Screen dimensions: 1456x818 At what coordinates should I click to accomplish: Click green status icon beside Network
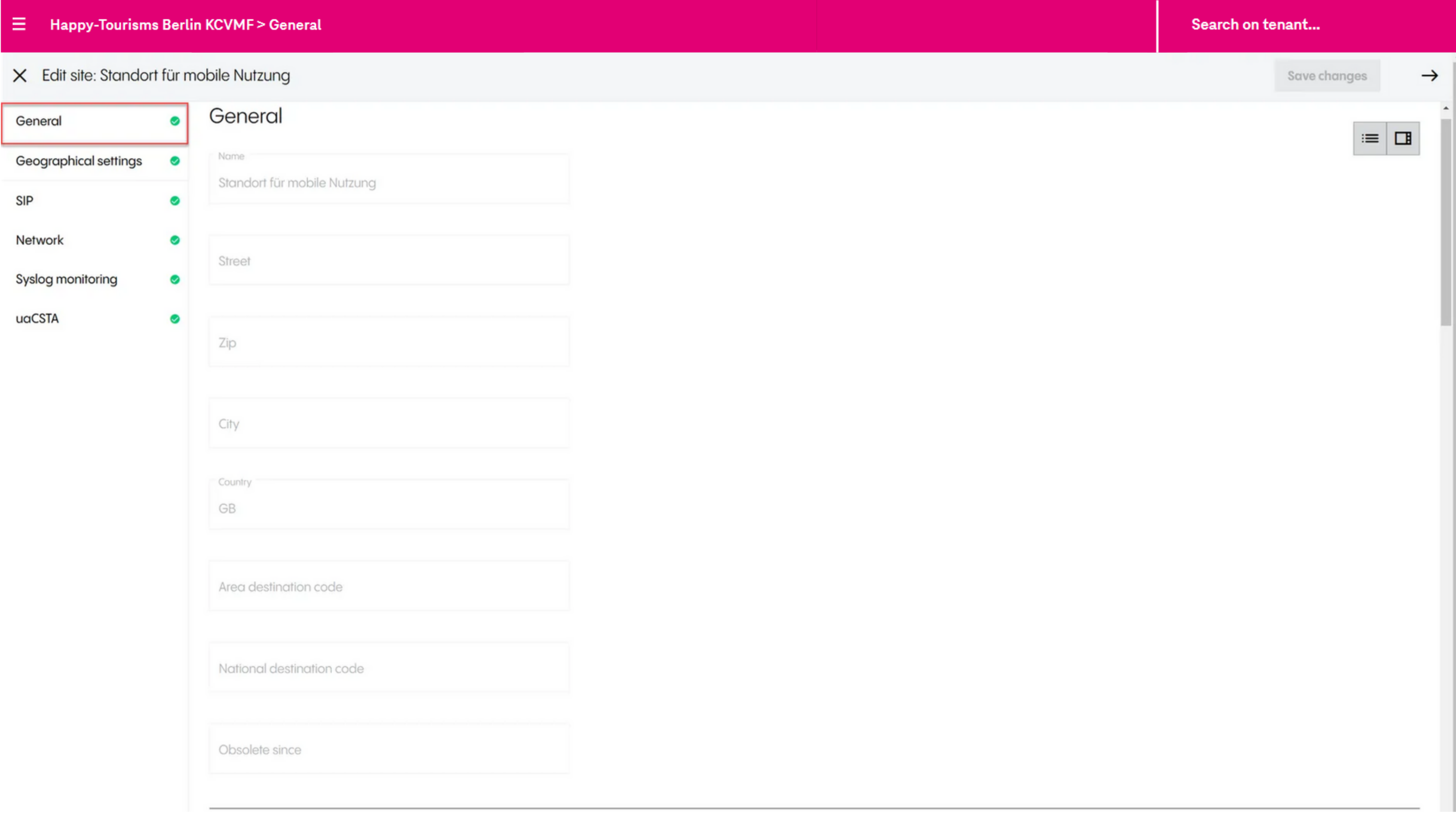tap(175, 240)
